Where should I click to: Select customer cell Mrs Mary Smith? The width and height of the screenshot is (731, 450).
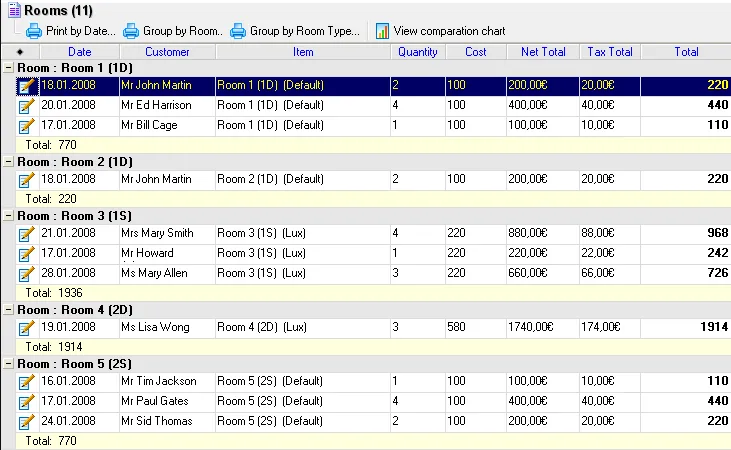pos(167,233)
